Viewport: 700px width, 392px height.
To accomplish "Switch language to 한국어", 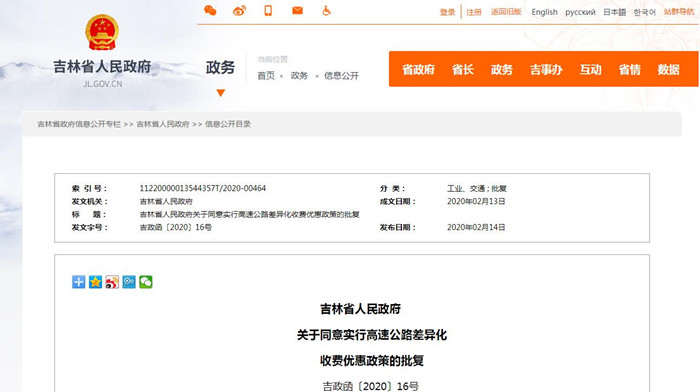I will tap(645, 12).
